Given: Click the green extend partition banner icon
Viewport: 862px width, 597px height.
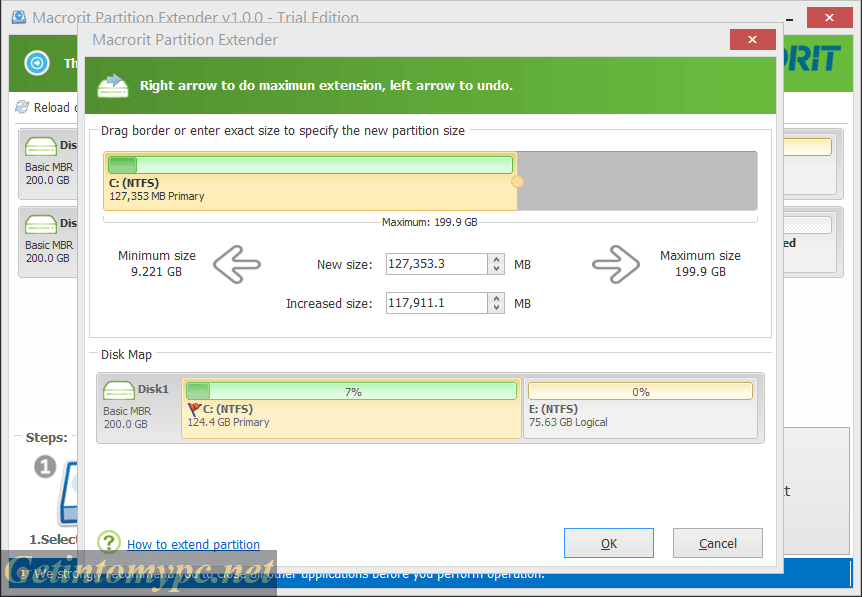Looking at the screenshot, I should tap(112, 86).
